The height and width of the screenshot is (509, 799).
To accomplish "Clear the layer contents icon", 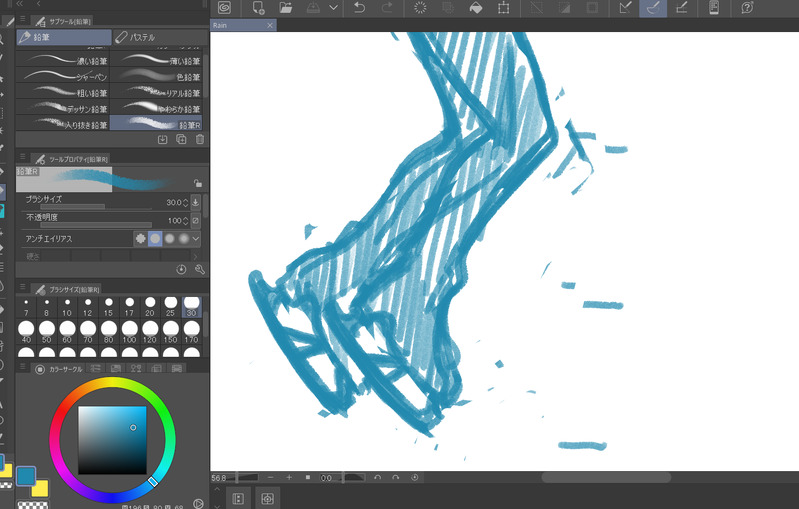I will click(x=420, y=8).
